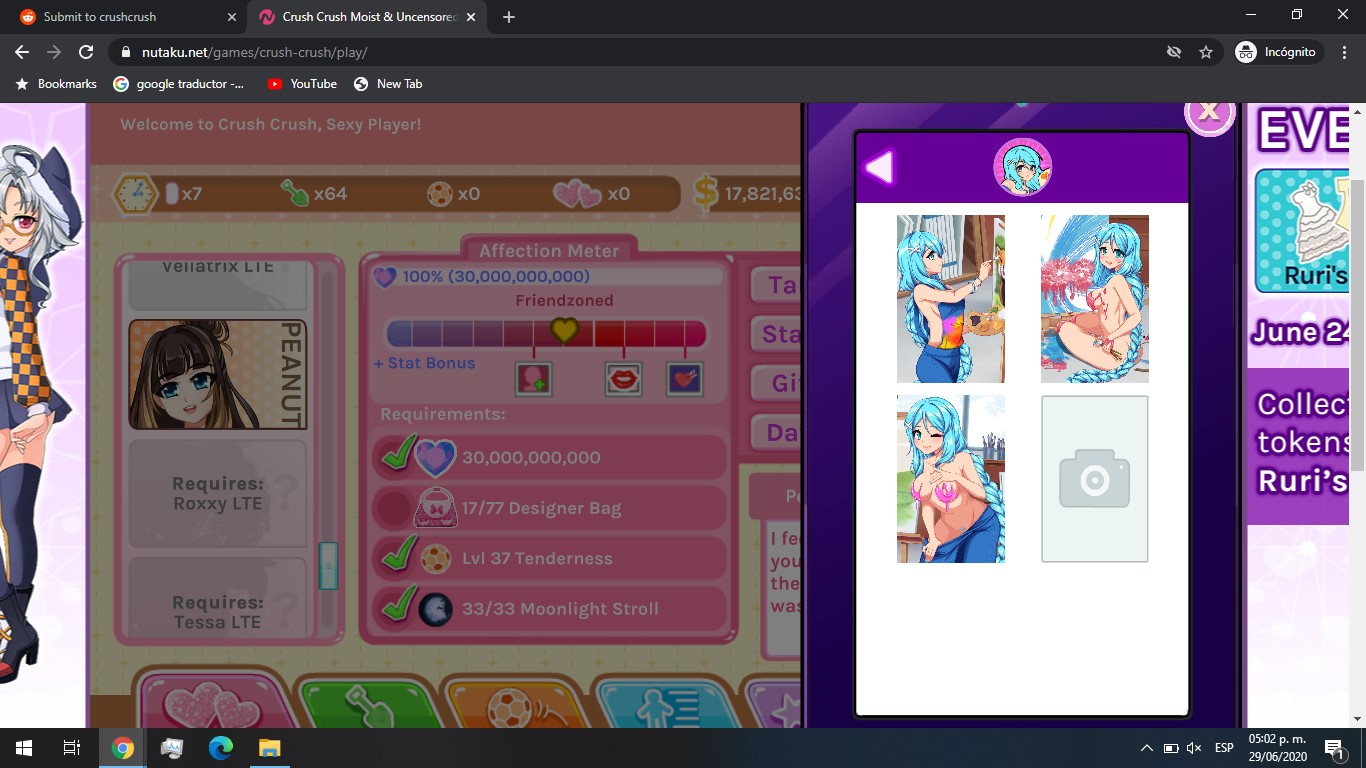1366x768 pixels.
Task: Open the New Tab bookmark
Action: [388, 84]
